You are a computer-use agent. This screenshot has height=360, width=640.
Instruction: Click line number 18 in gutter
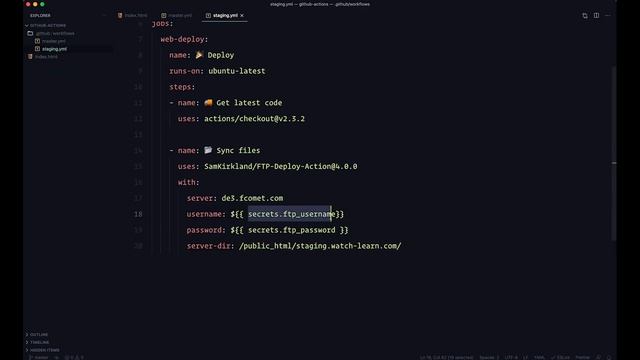pos(138,214)
